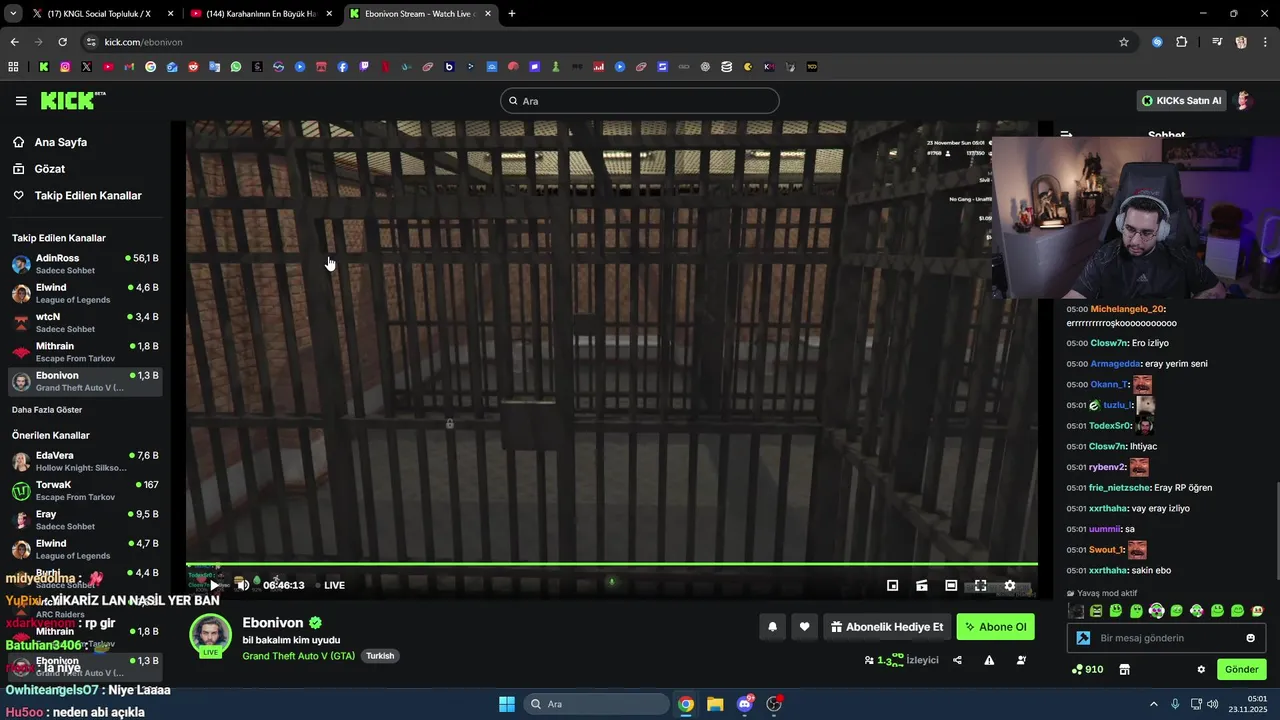Click the Gönder send button

[1242, 669]
